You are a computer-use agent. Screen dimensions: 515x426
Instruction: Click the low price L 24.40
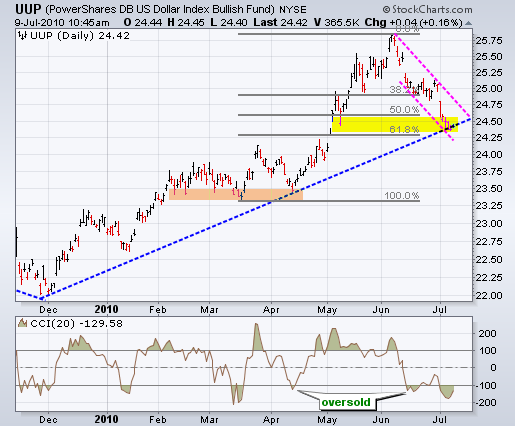click(229, 22)
